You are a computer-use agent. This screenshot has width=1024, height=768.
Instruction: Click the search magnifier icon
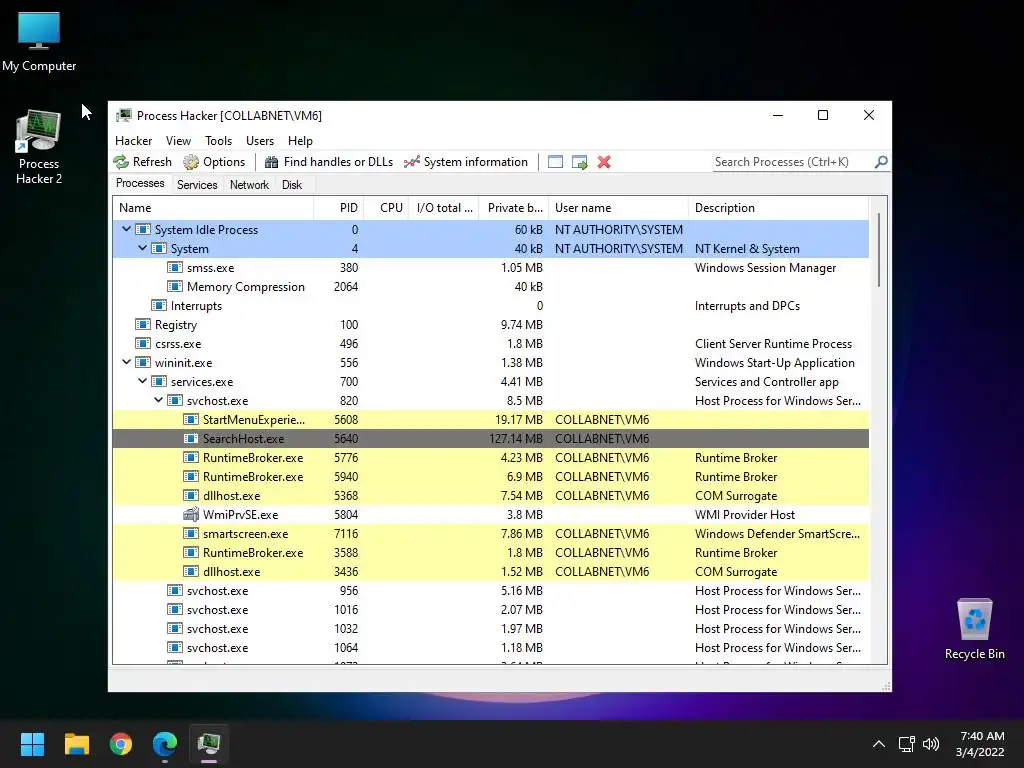(x=881, y=161)
